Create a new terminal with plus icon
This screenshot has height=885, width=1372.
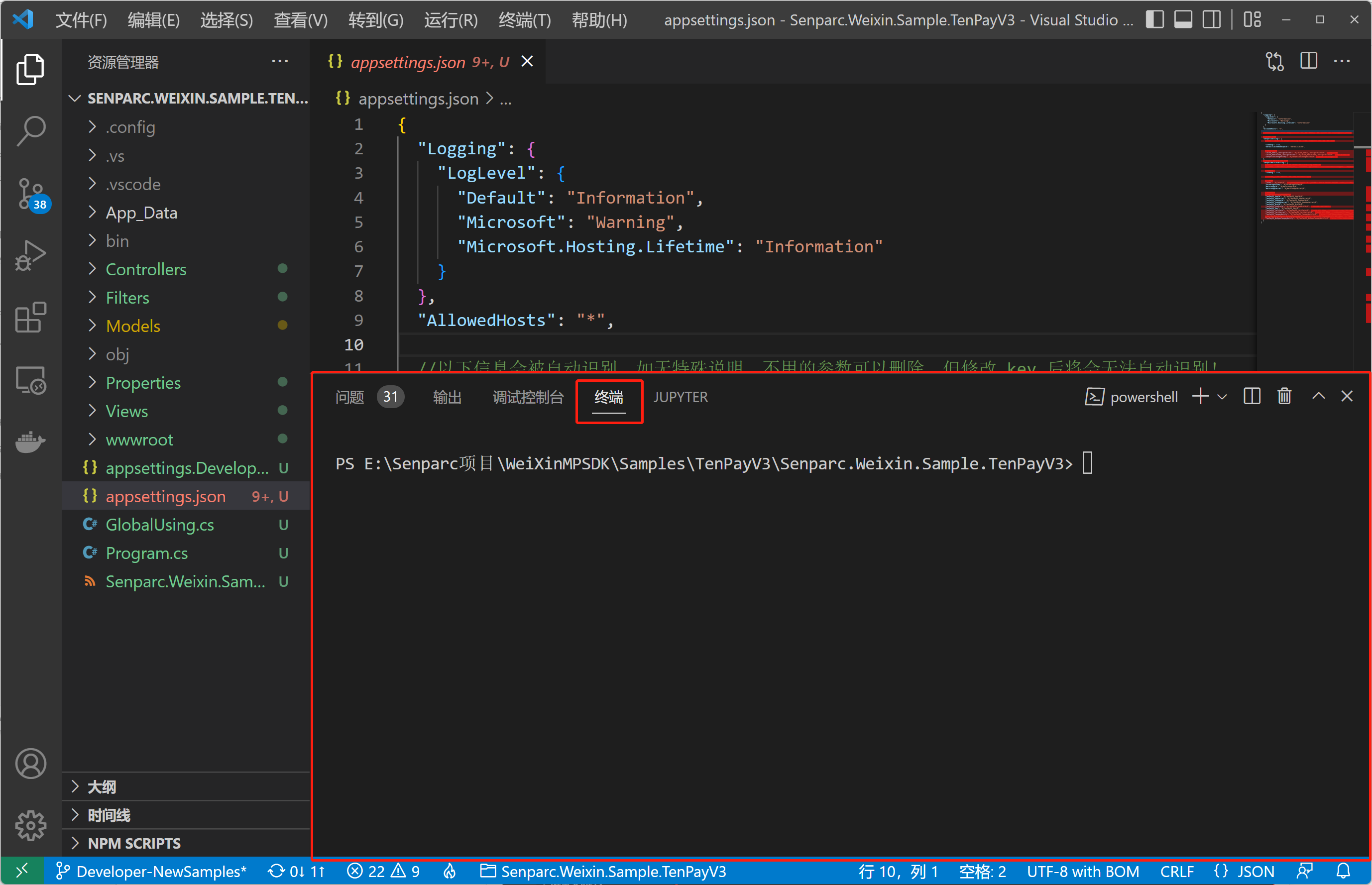(1200, 397)
